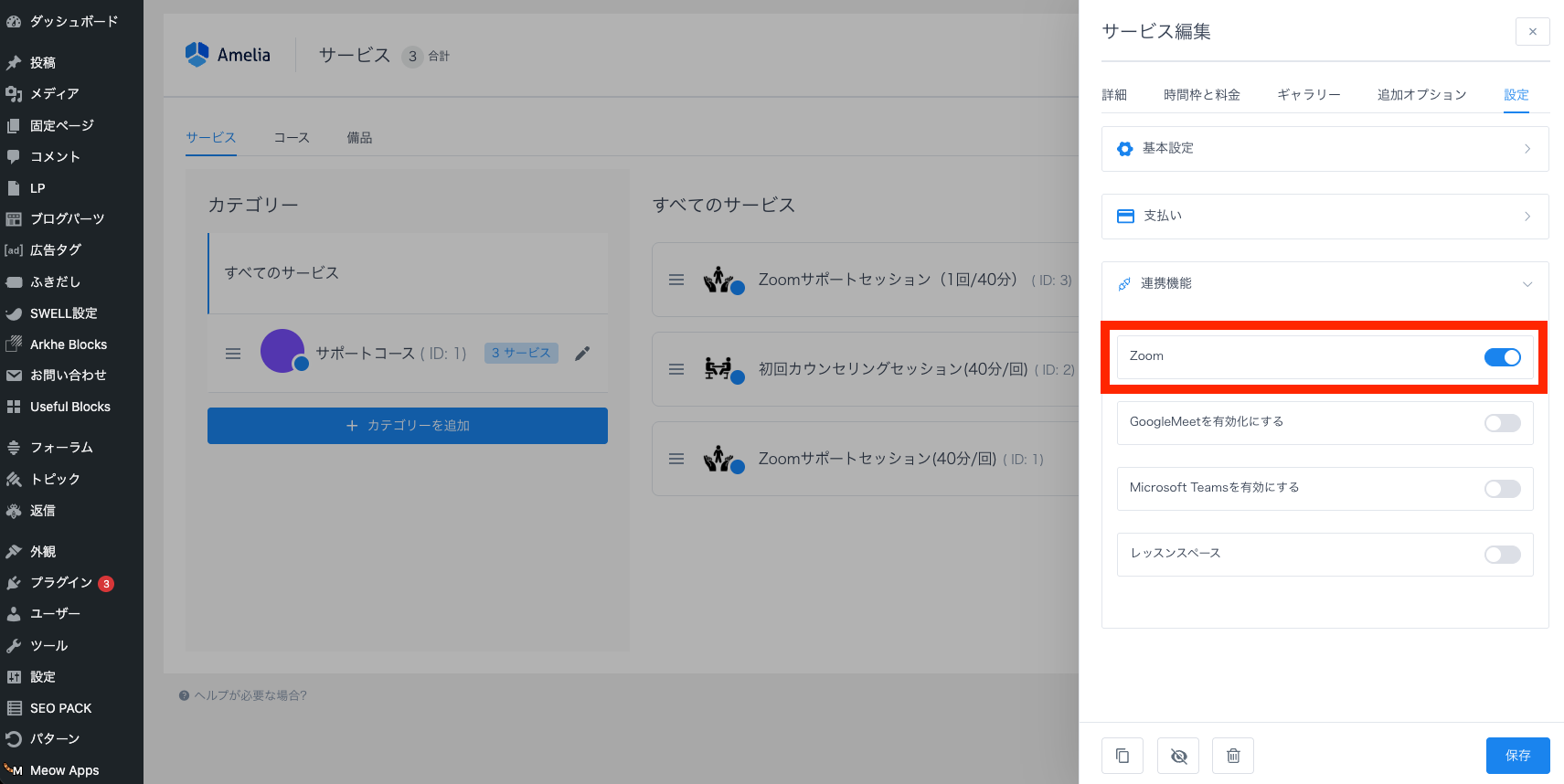This screenshot has width=1564, height=784.
Task: Switch to 時間枠と料金 tab
Action: click(x=1201, y=95)
